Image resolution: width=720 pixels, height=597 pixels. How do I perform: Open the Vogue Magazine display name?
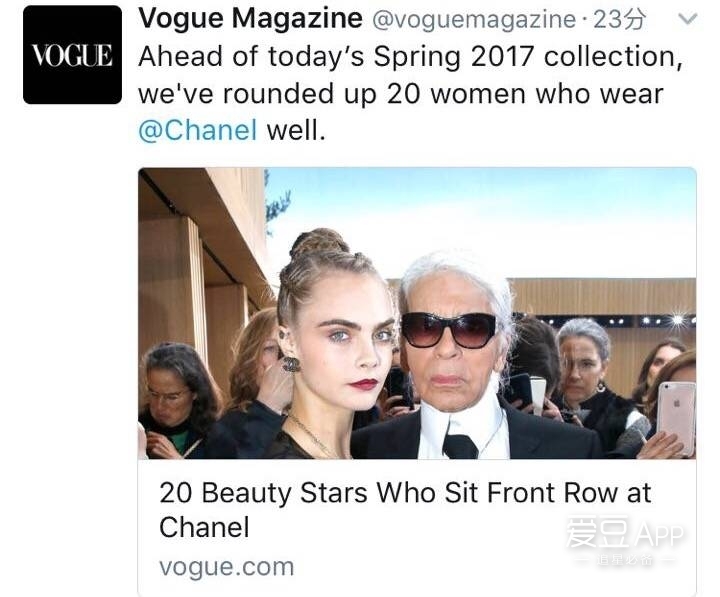(x=250, y=19)
